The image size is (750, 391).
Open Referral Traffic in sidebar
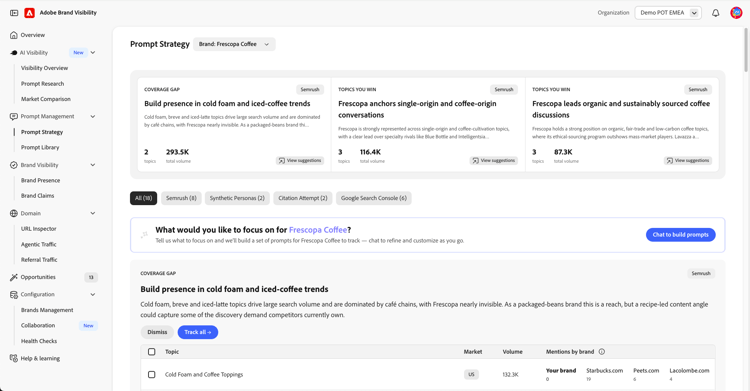[x=39, y=260]
